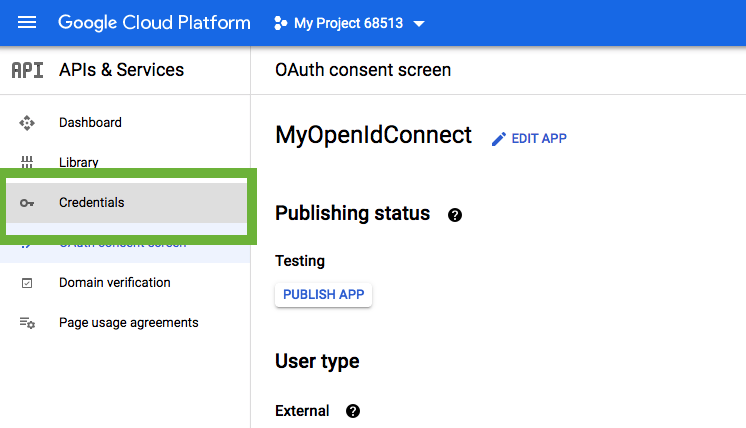Open the hamburger navigation menu
The height and width of the screenshot is (428, 746).
[27, 22]
